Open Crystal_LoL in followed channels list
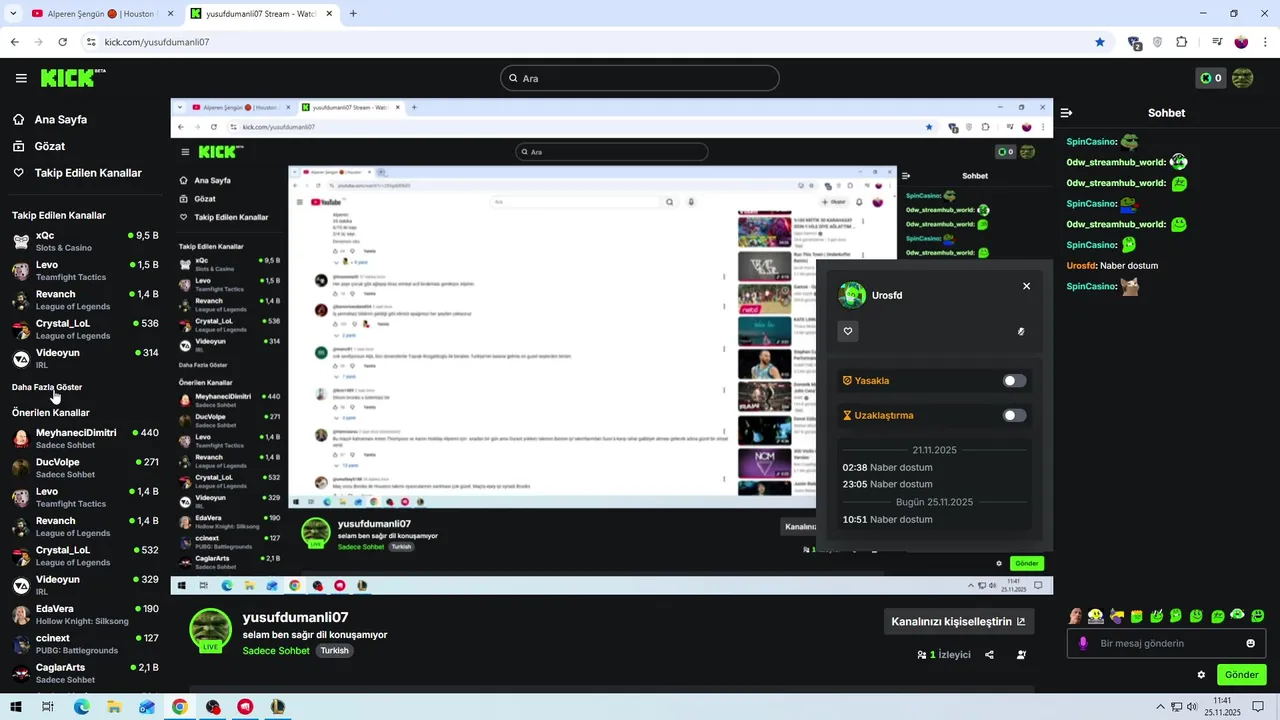 click(85, 329)
